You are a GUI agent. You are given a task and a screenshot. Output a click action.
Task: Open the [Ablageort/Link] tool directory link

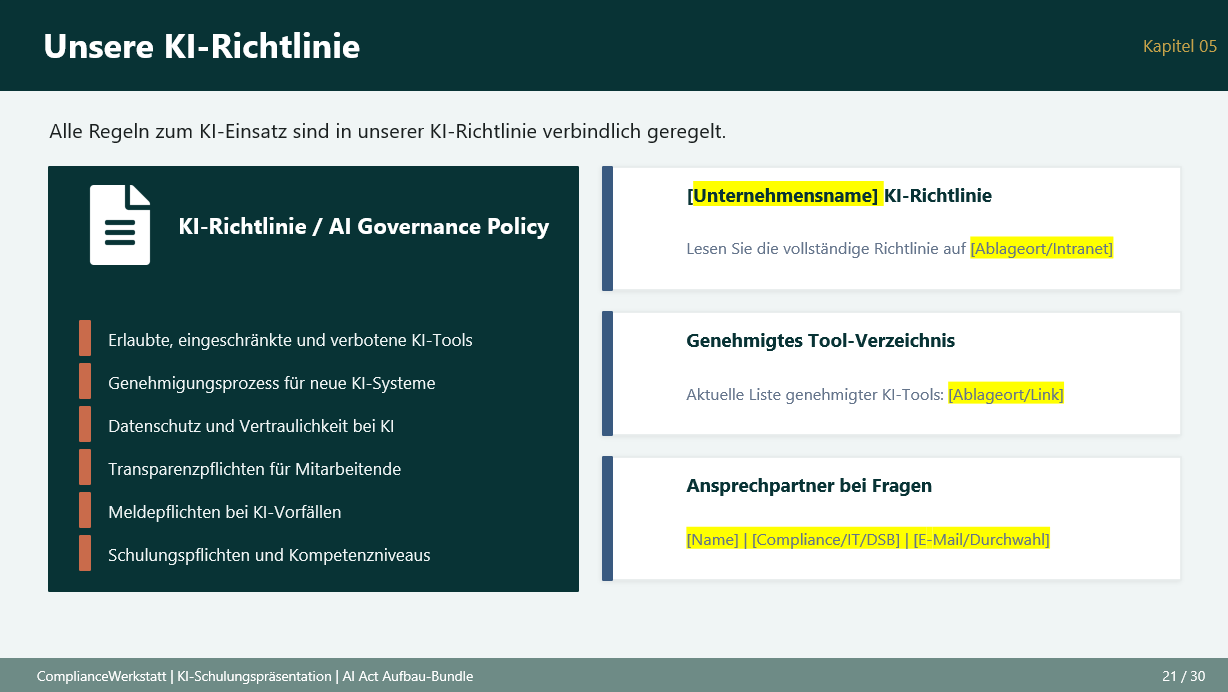pos(1006,394)
